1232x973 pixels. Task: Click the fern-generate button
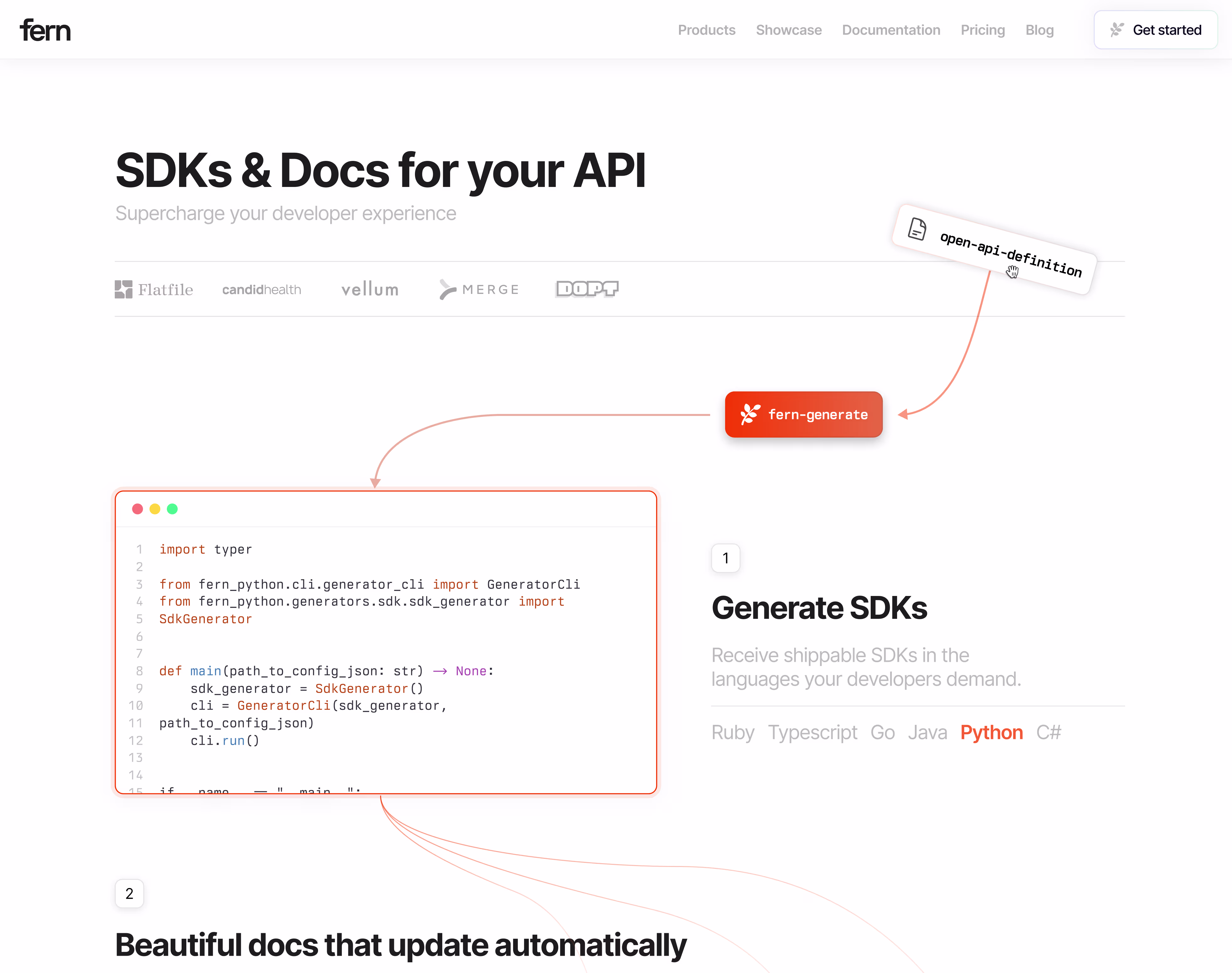click(x=803, y=414)
